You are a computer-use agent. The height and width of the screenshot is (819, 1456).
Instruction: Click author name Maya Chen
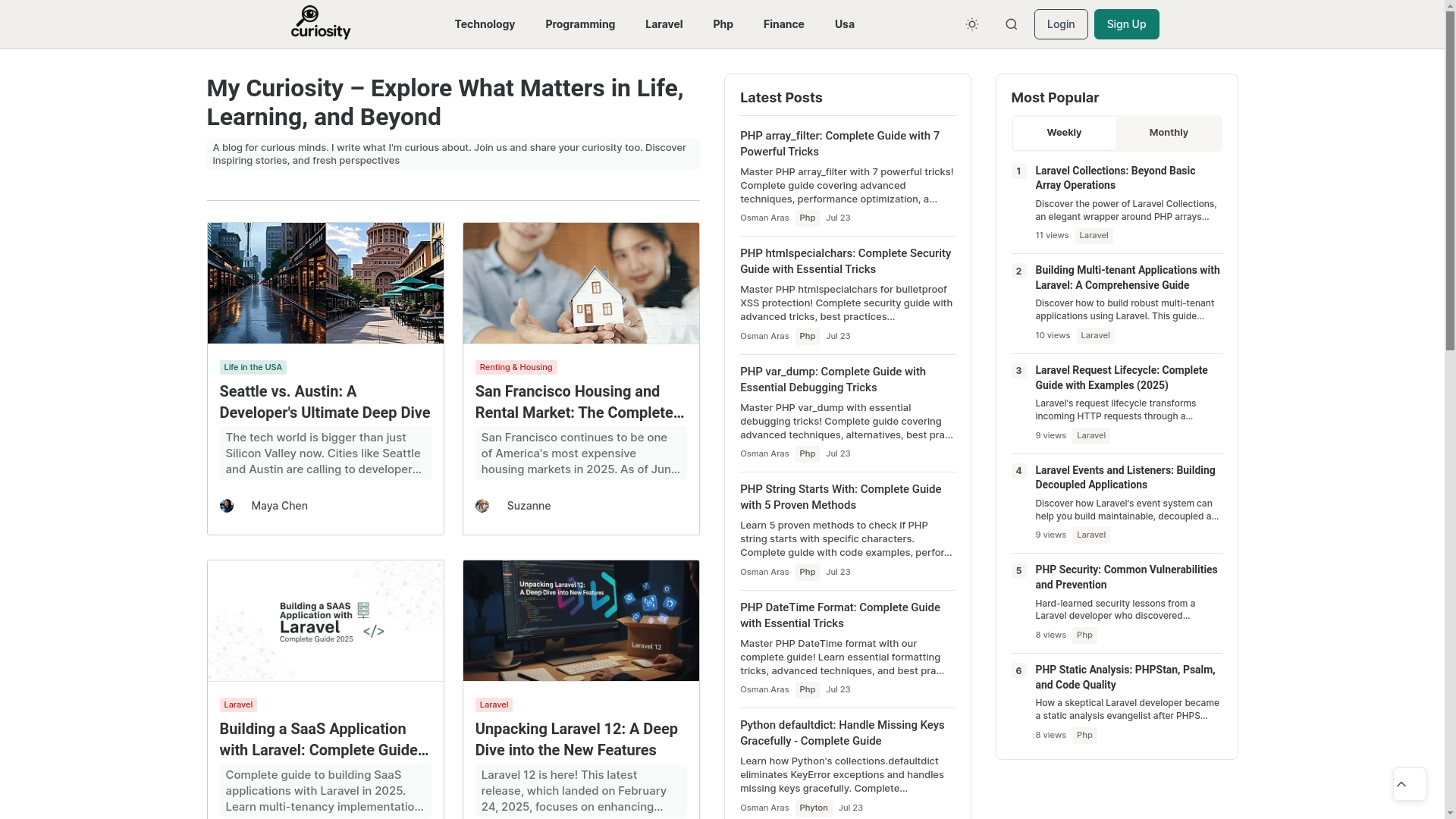[x=279, y=506]
